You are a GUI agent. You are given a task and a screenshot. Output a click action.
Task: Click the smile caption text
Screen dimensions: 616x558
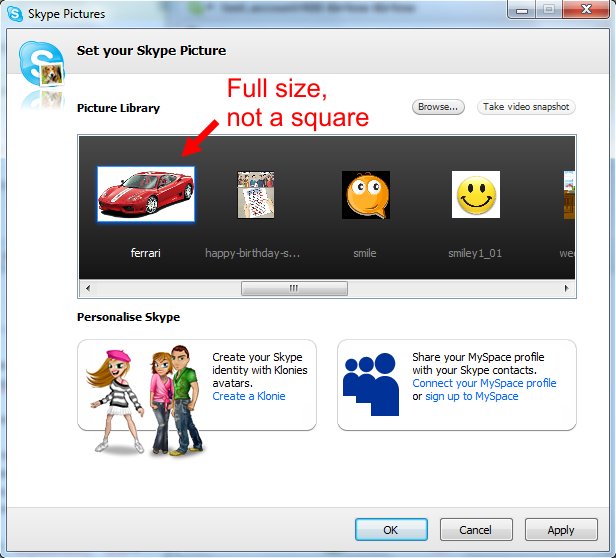pyautogui.click(x=365, y=253)
